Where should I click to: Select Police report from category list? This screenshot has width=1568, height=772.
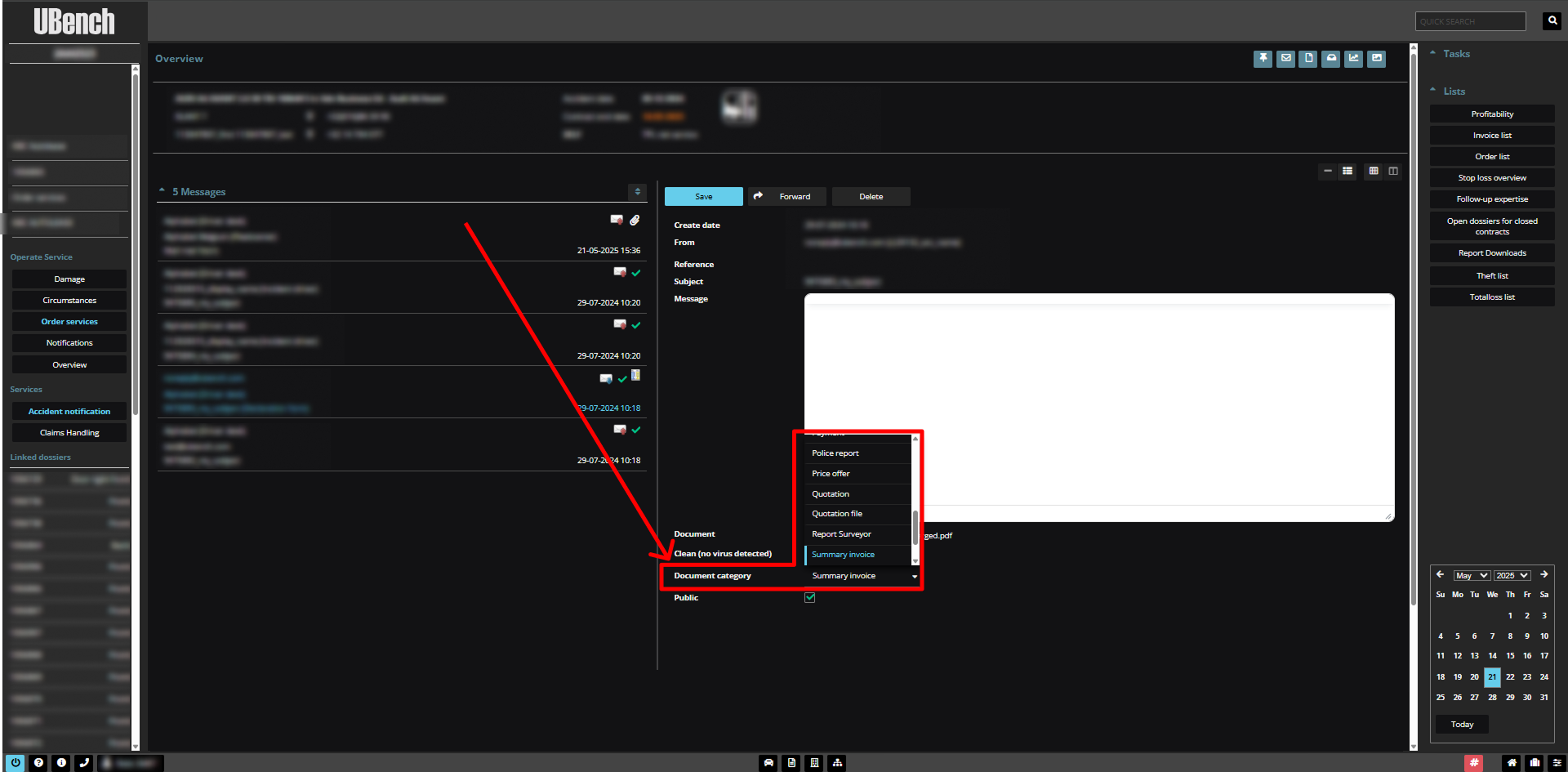point(835,453)
